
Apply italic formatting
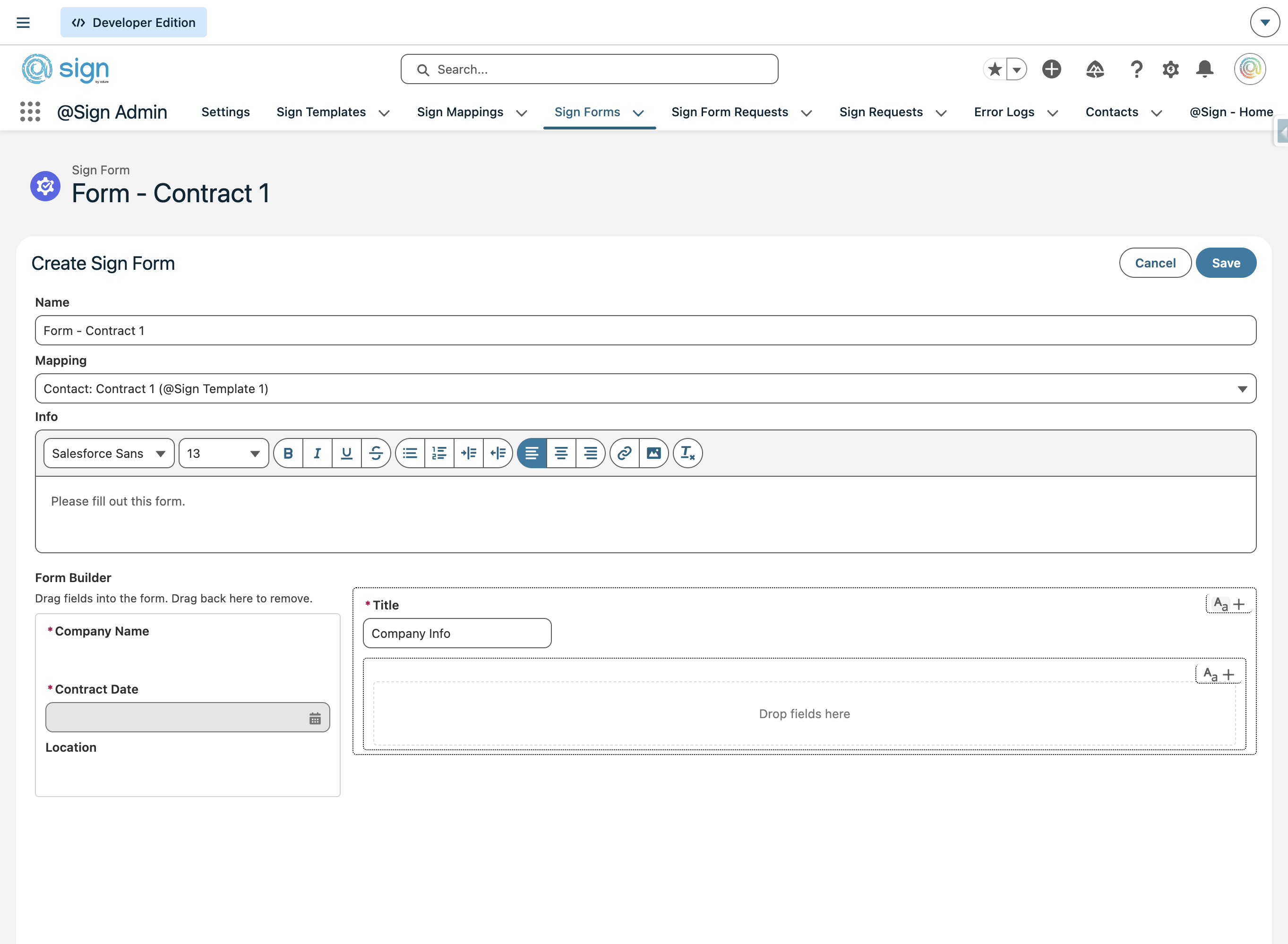(x=317, y=453)
